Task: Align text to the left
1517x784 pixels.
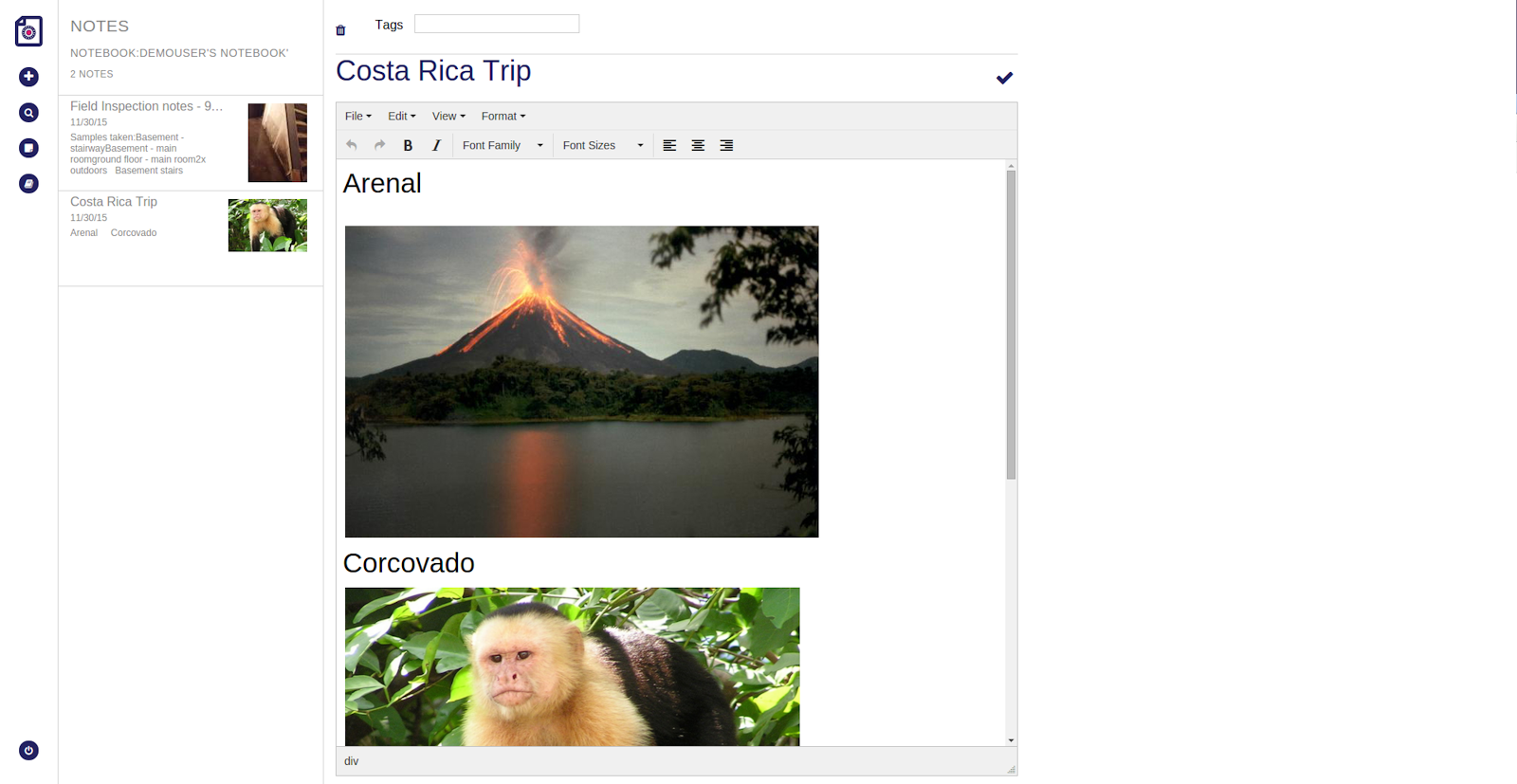Action: (x=669, y=145)
